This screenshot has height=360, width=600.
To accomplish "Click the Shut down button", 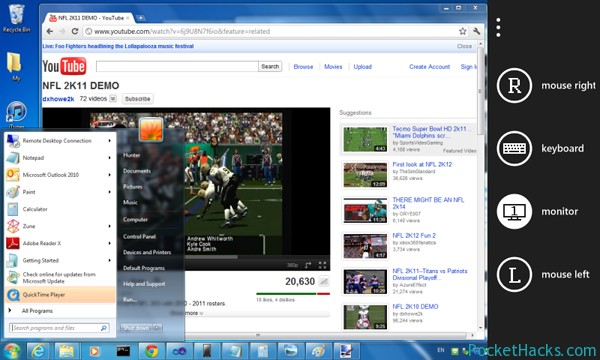I will click(x=136, y=328).
